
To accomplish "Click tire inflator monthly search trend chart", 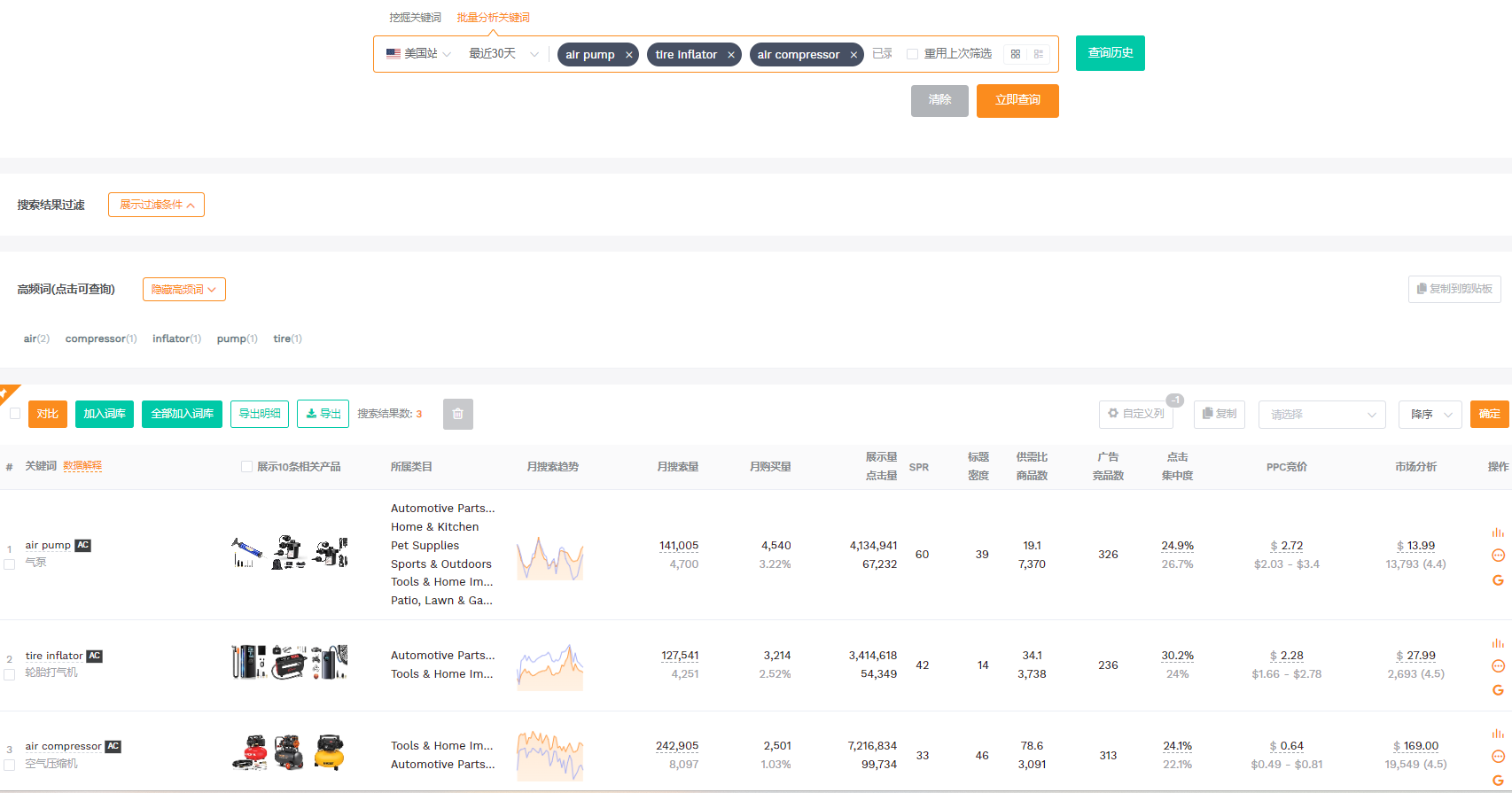I will pyautogui.click(x=550, y=667).
